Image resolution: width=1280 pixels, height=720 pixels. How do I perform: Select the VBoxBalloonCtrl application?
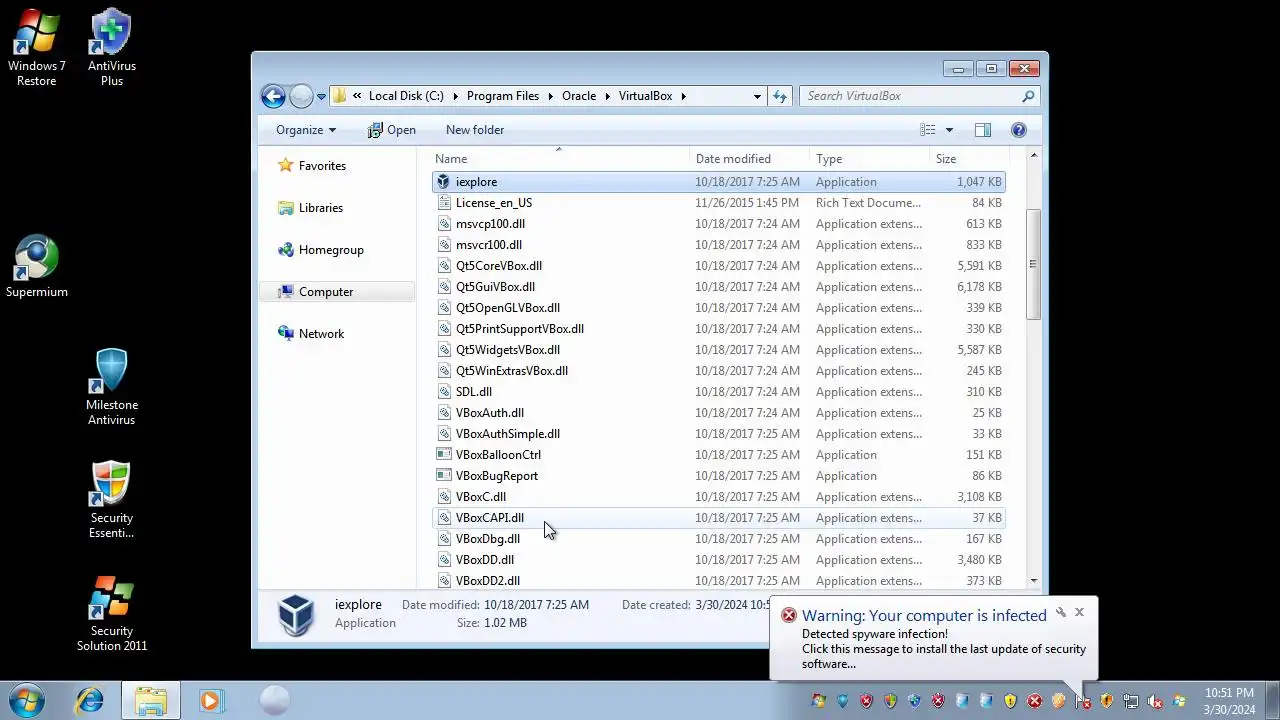point(718,455)
